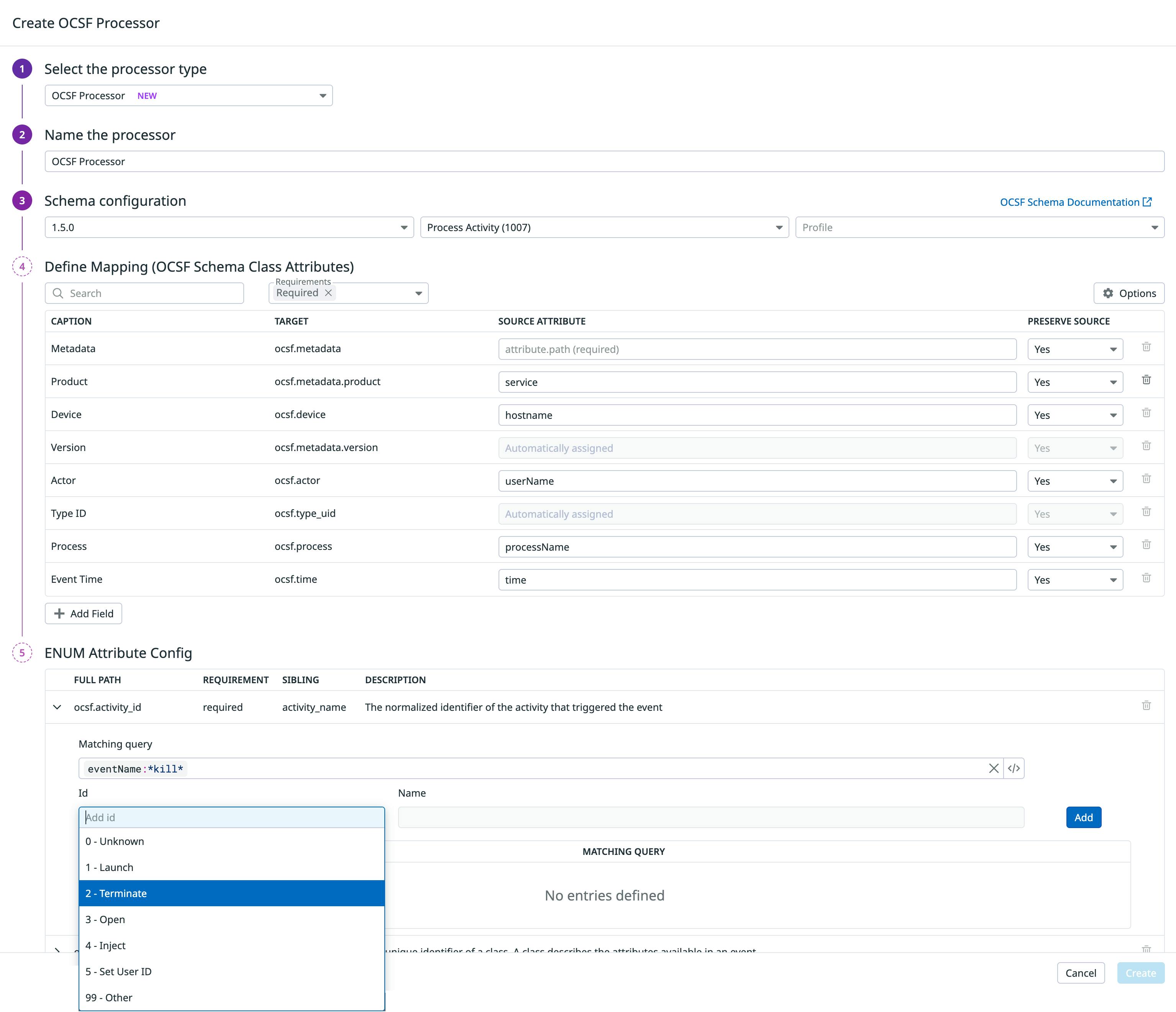The height and width of the screenshot is (1012, 1176).
Task: Delete the Metadata mapping row
Action: (x=1146, y=347)
